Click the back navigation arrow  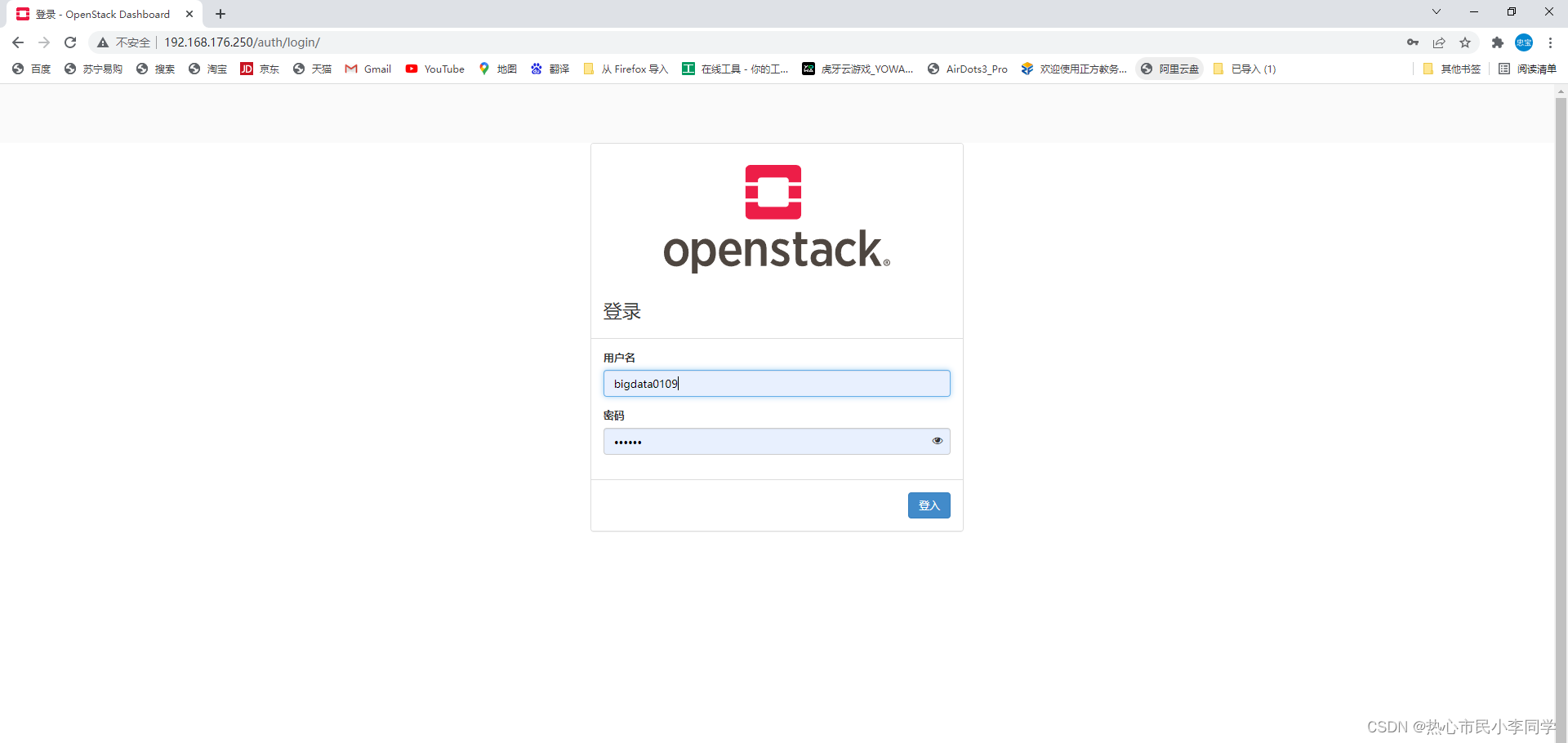point(18,42)
